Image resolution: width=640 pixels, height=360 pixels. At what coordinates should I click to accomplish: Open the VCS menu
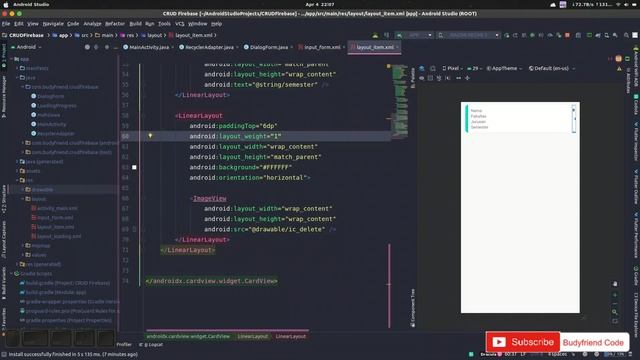[180, 24]
